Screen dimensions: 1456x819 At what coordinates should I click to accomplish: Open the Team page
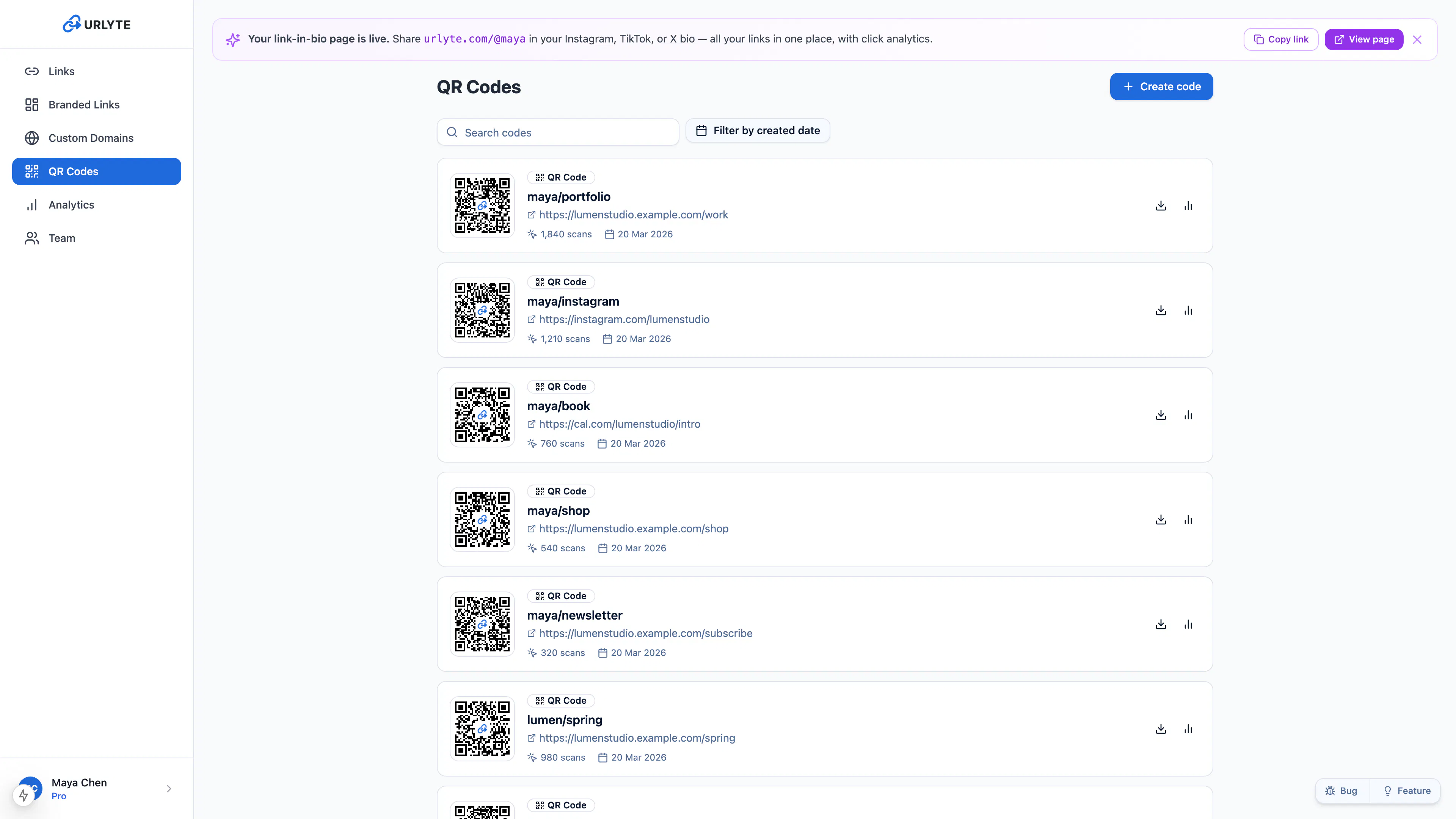(97, 238)
